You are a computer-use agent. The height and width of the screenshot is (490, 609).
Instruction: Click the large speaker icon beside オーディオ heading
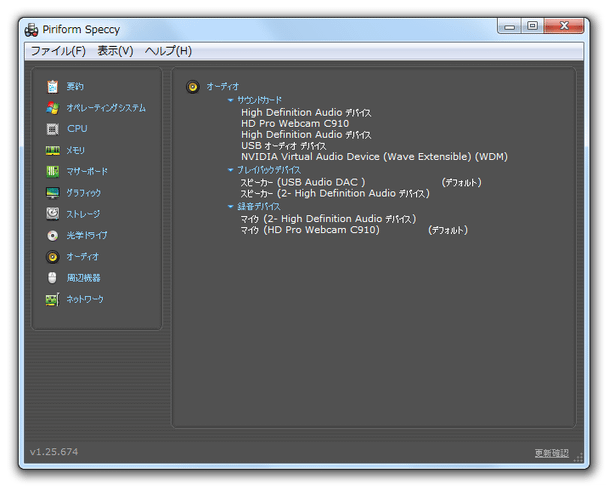point(193,87)
